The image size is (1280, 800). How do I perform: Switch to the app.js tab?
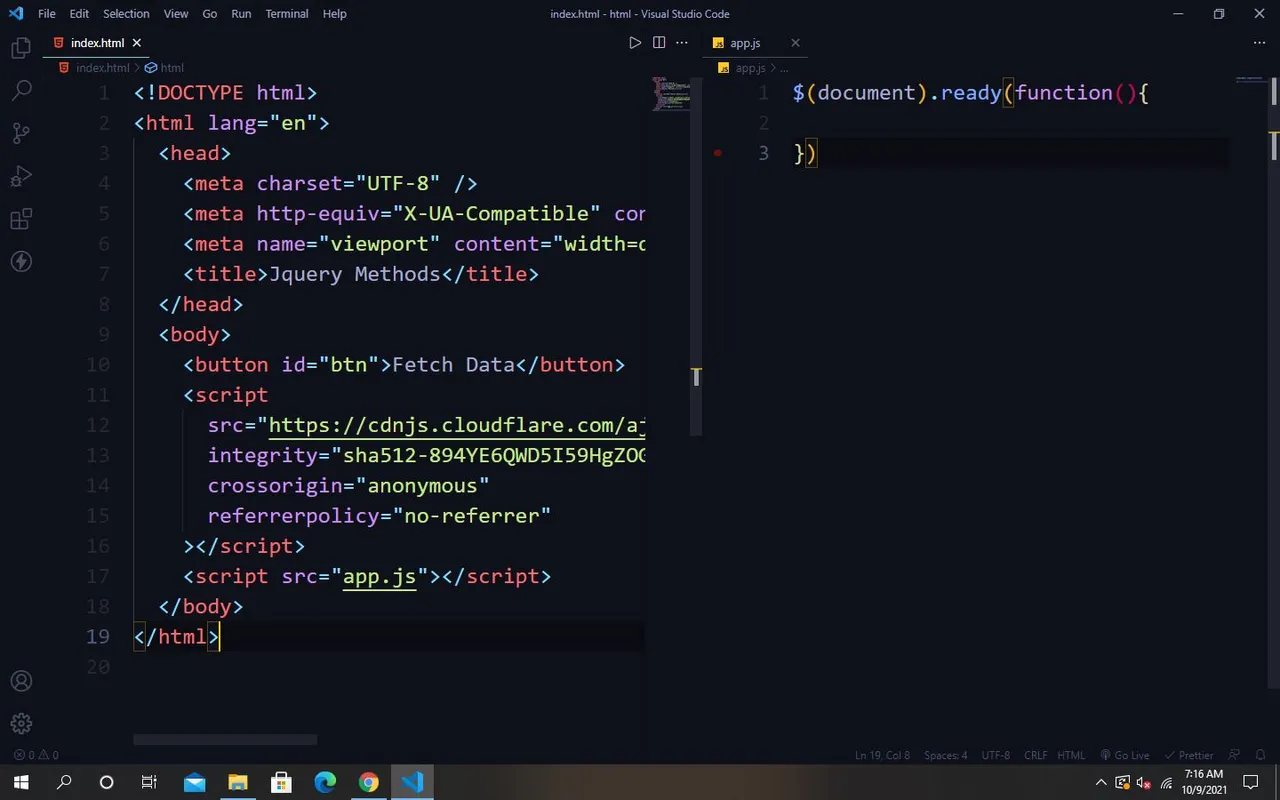click(x=745, y=43)
